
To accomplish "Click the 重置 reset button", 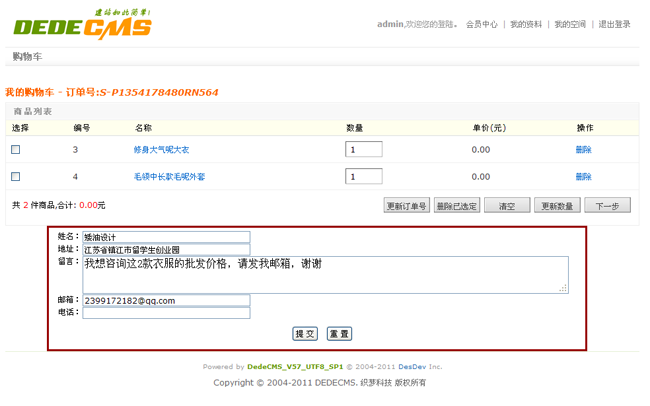I will click(339, 333).
